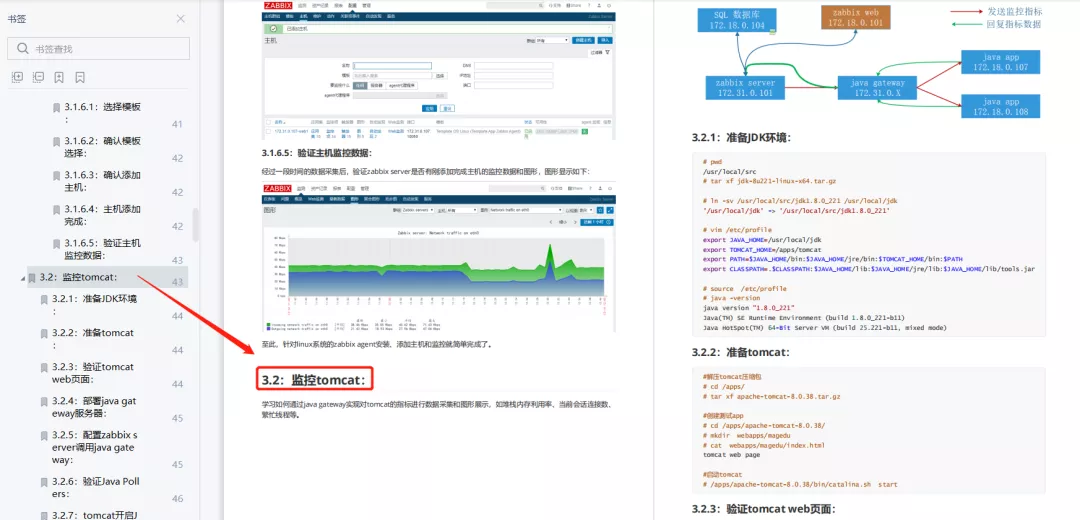Click bookmark icon beside 3.1.6.3：确认添加主机
Screen dimensions: 1080x520
coord(56,175)
